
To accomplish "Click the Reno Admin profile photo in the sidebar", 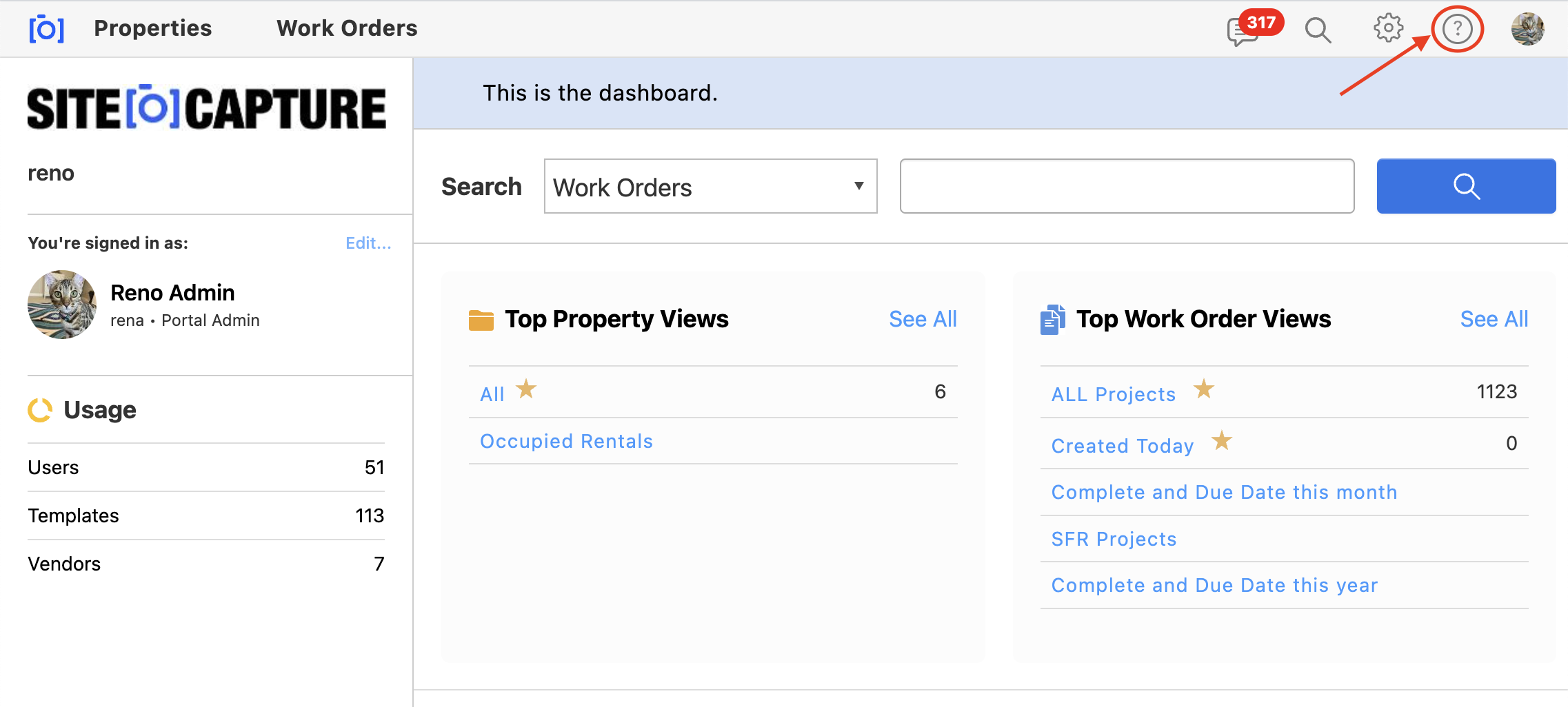I will pos(62,305).
